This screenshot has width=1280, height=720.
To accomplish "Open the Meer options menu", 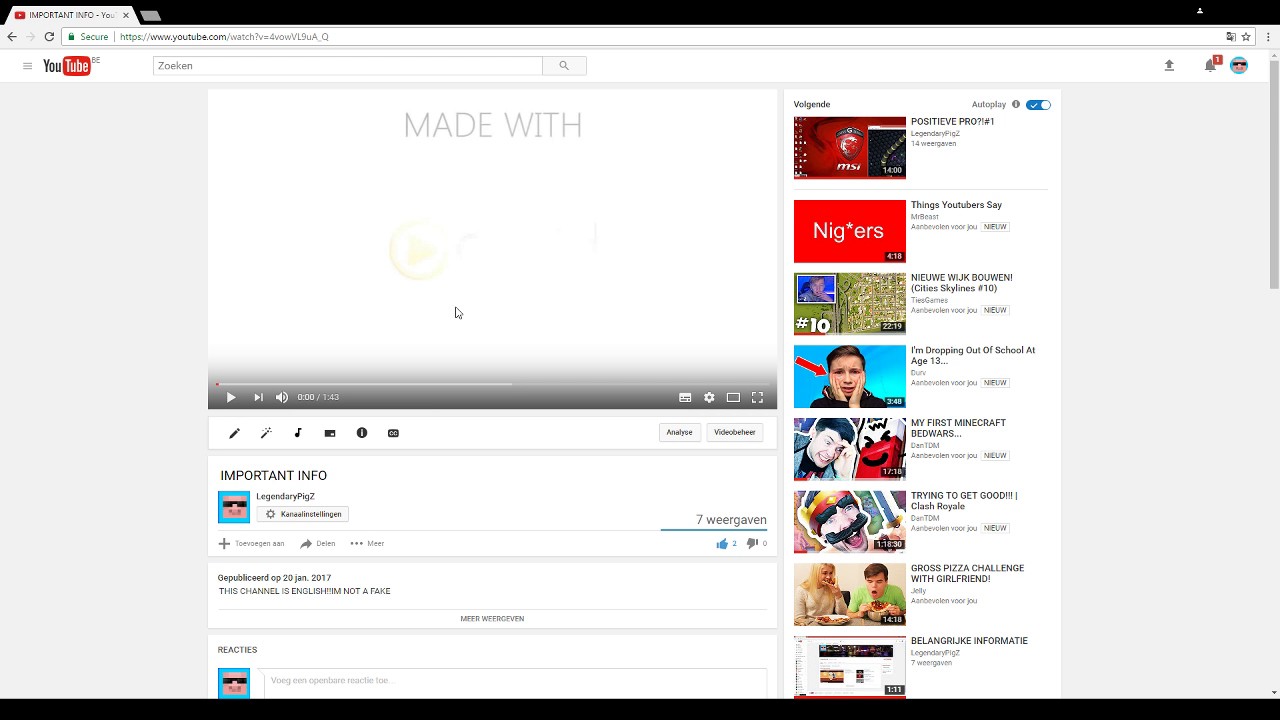I will [367, 544].
